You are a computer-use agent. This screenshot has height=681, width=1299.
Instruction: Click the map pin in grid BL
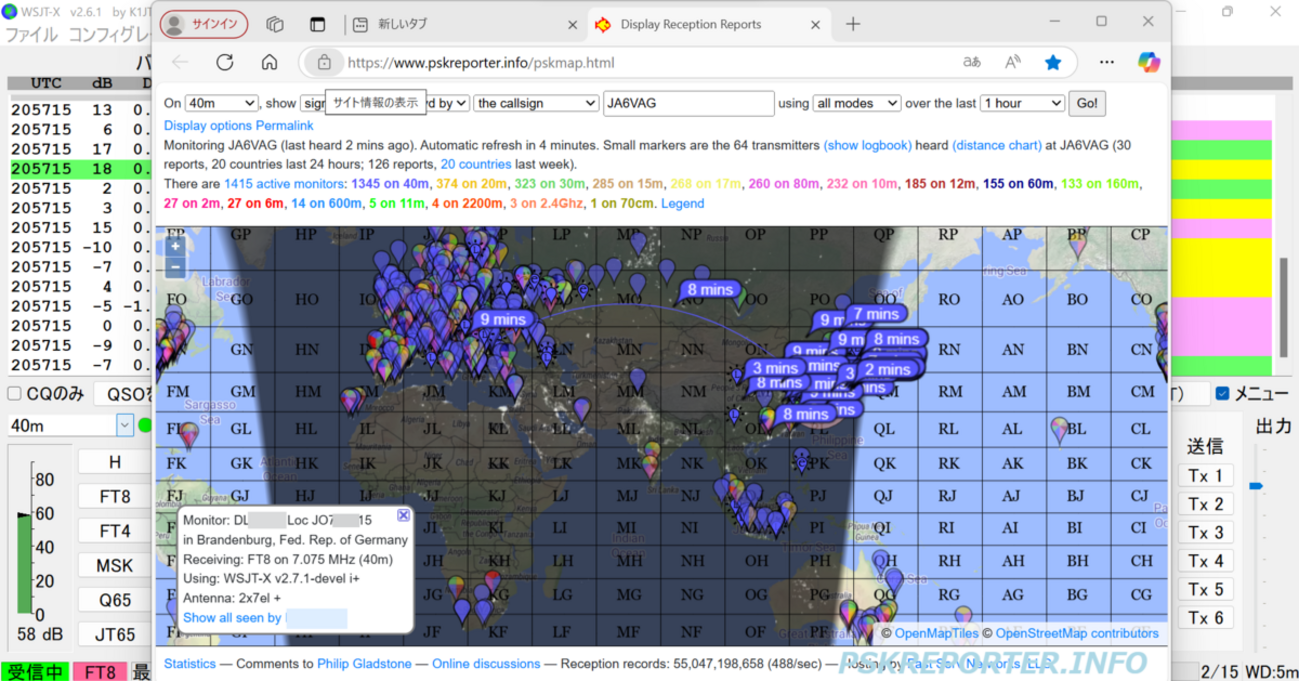tap(1060, 431)
